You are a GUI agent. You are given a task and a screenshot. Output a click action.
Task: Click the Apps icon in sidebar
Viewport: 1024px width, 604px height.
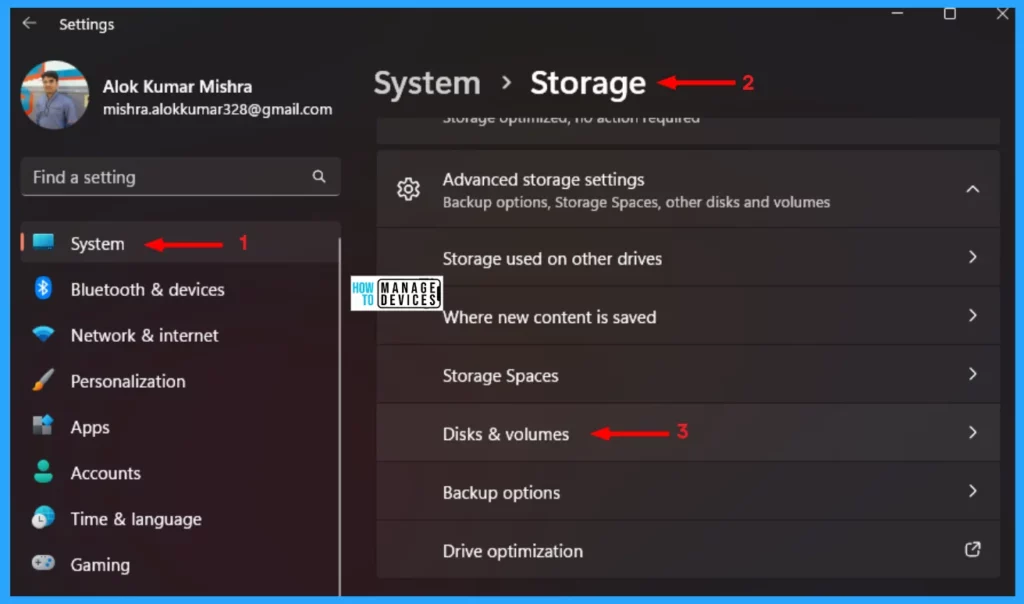pos(43,426)
